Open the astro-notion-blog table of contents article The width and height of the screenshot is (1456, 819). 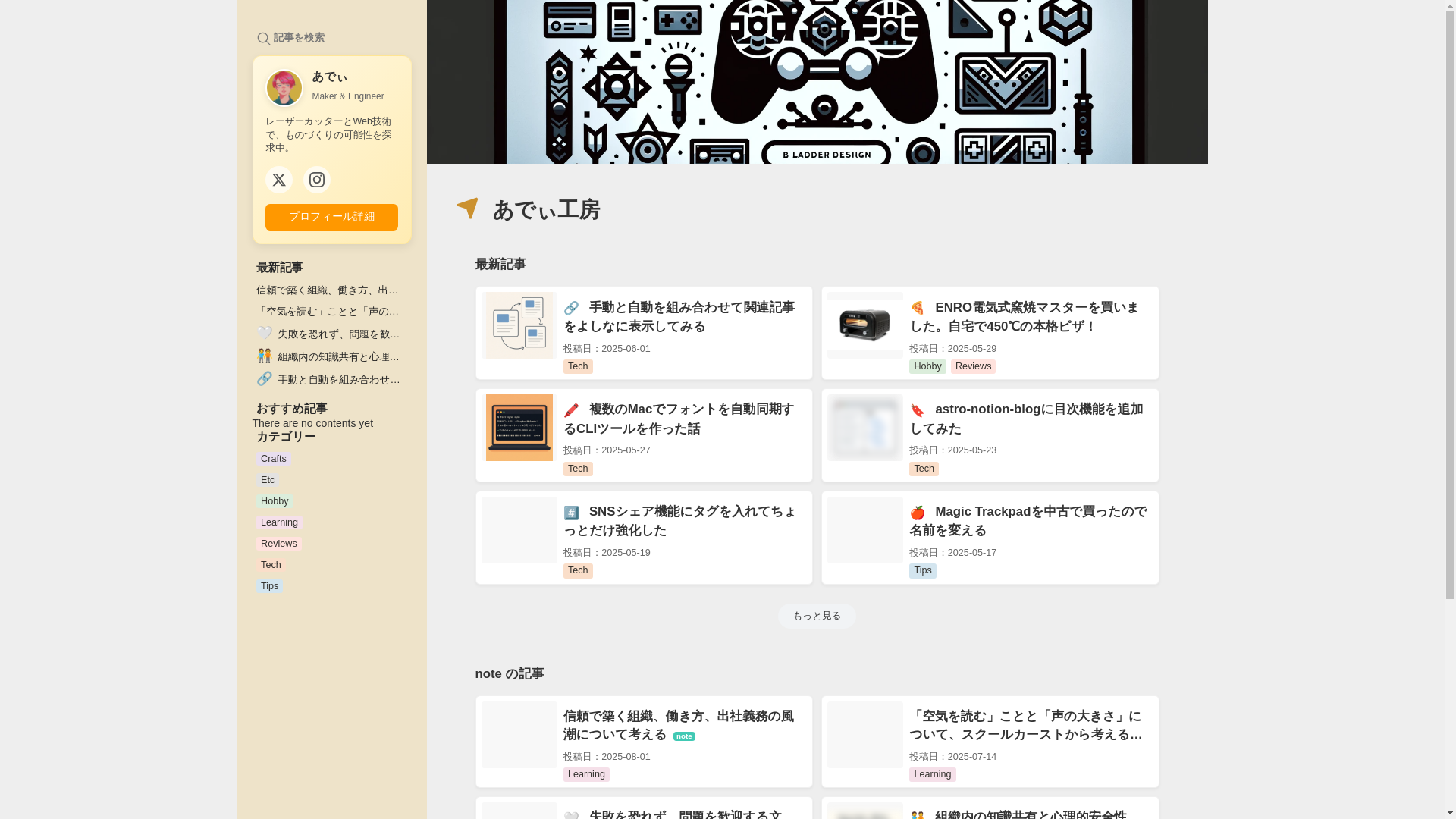coord(1026,419)
